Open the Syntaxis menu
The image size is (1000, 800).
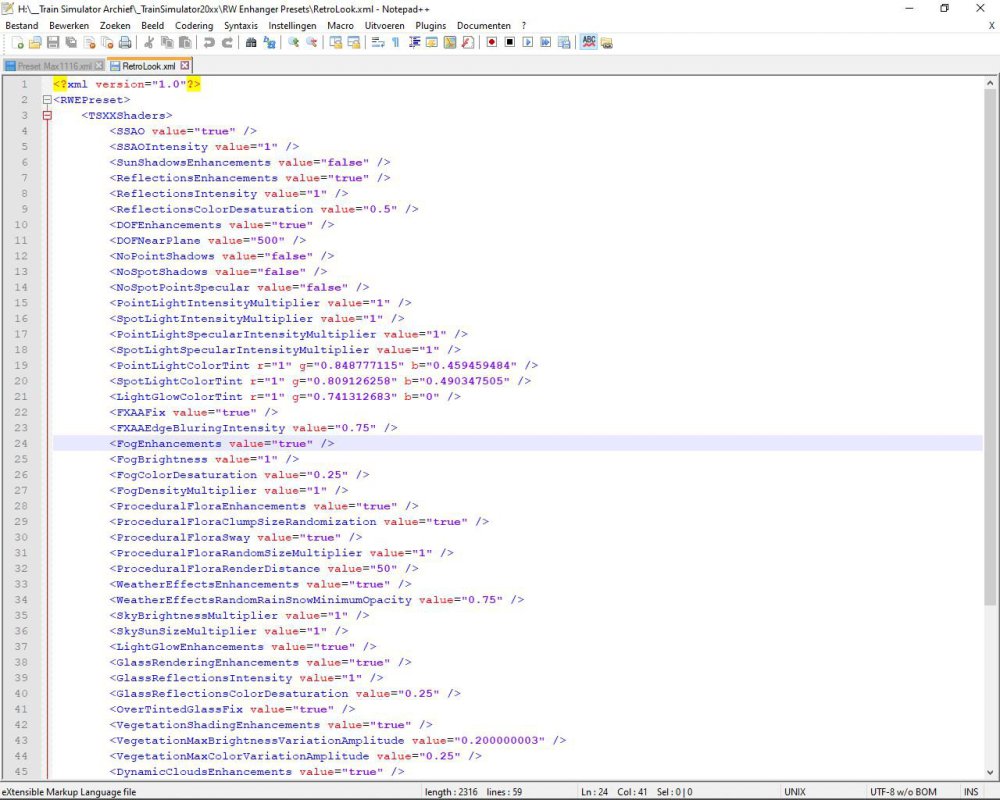[x=240, y=25]
